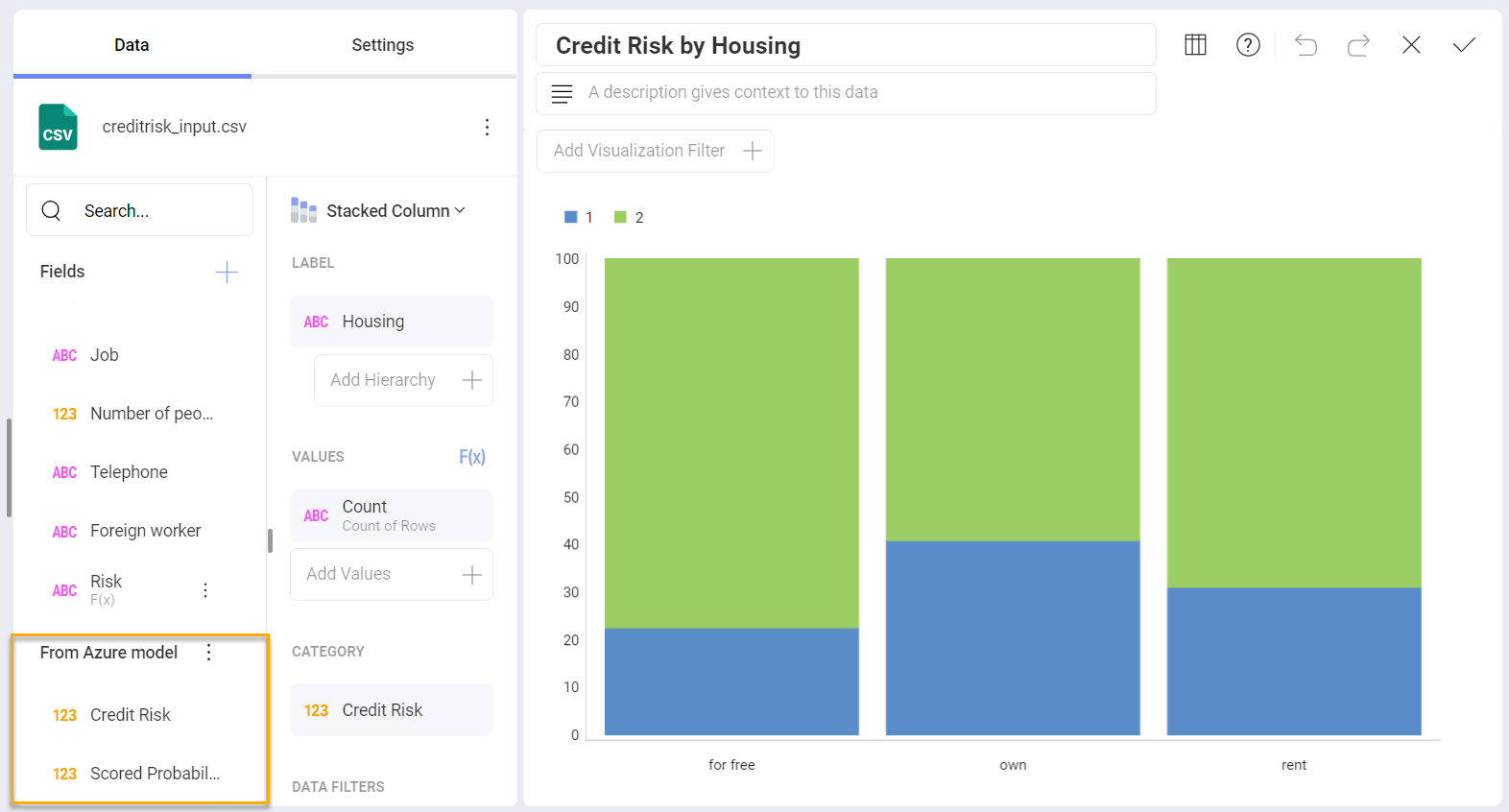Switch to the Settings tab

tap(383, 45)
